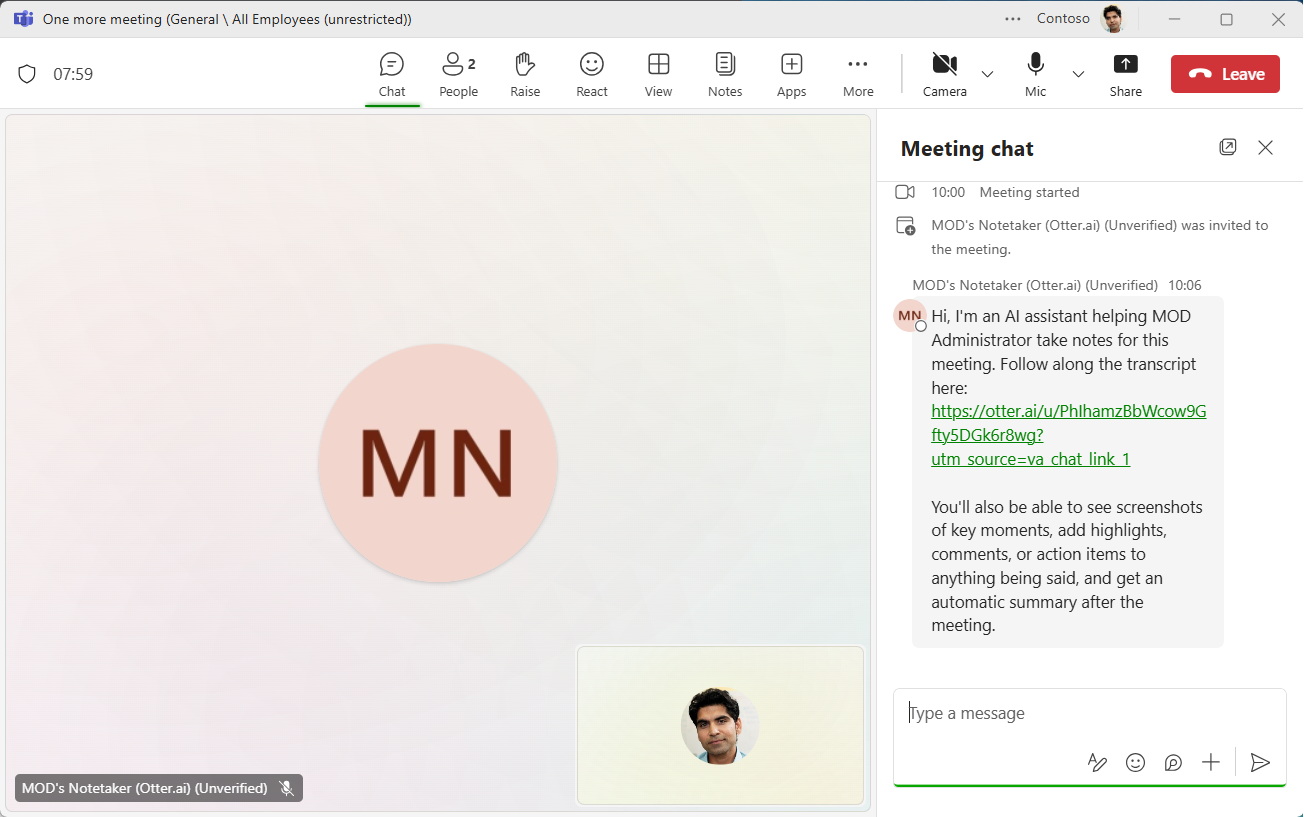Open text formatting options for chat
Viewport: 1304px width, 817px height.
tap(1097, 762)
